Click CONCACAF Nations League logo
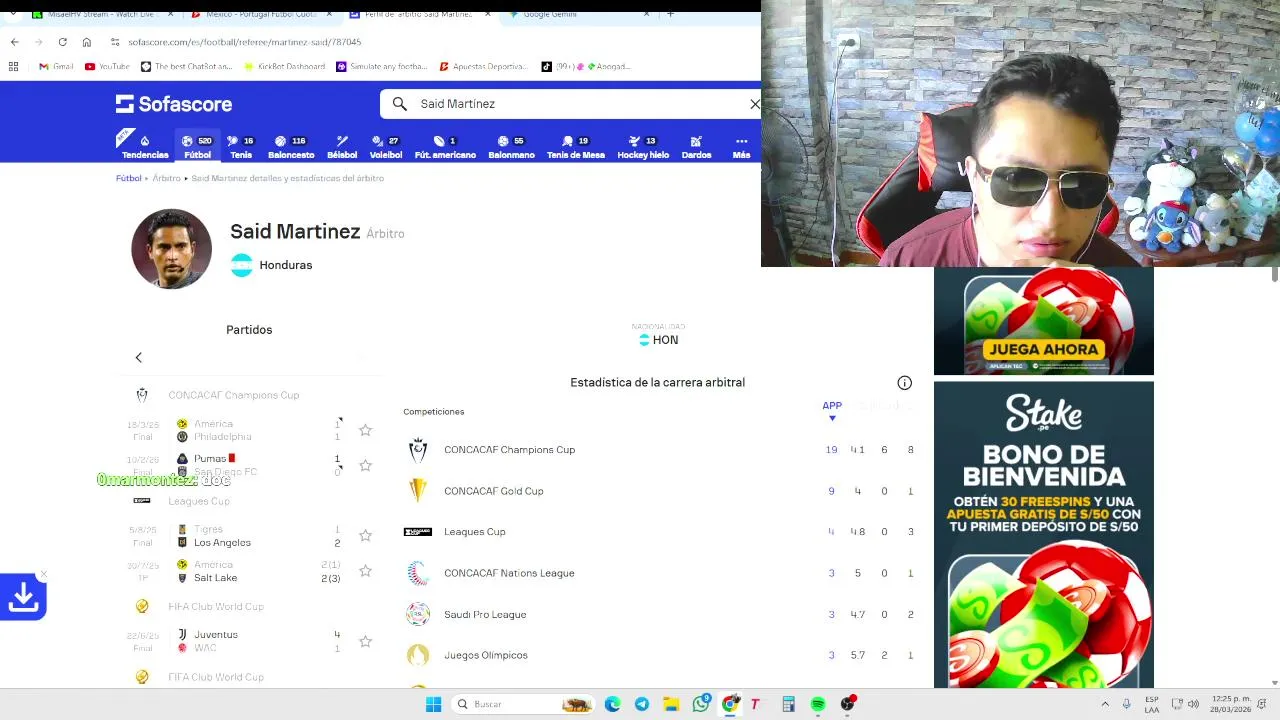1280x720 pixels. coord(418,573)
